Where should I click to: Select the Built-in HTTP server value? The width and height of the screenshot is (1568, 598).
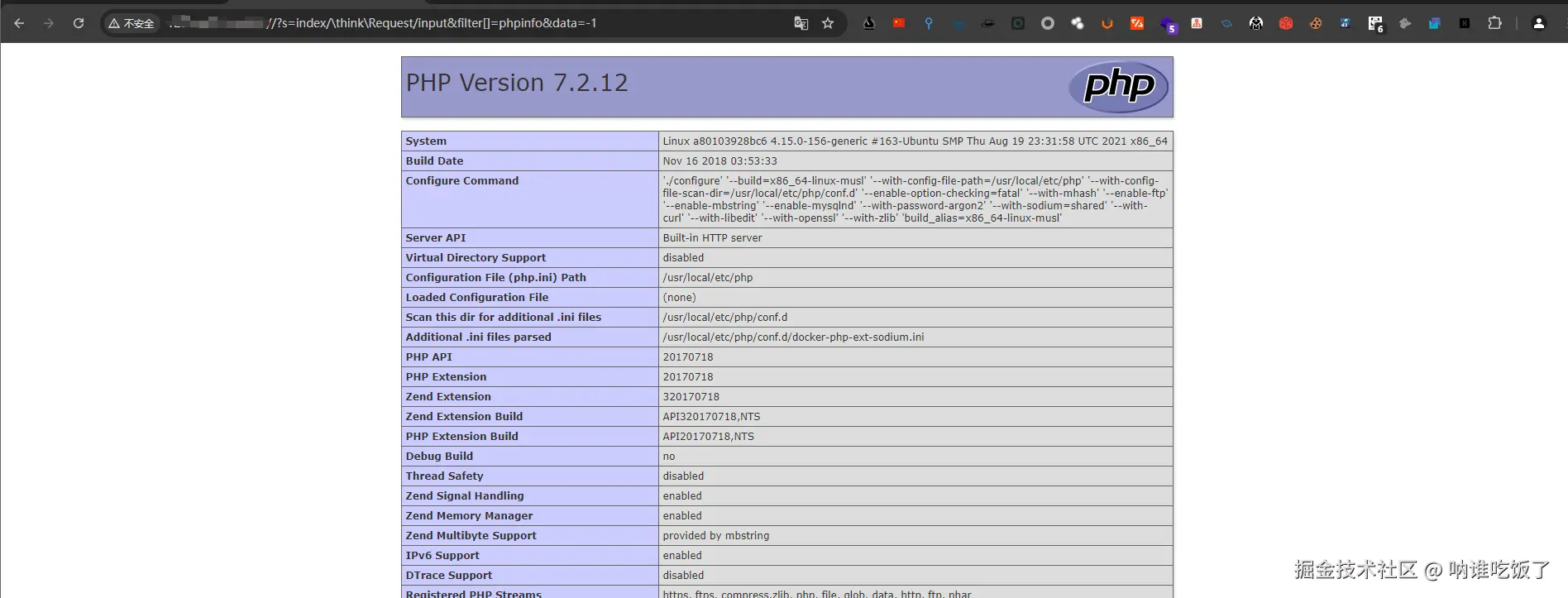pyautogui.click(x=712, y=238)
